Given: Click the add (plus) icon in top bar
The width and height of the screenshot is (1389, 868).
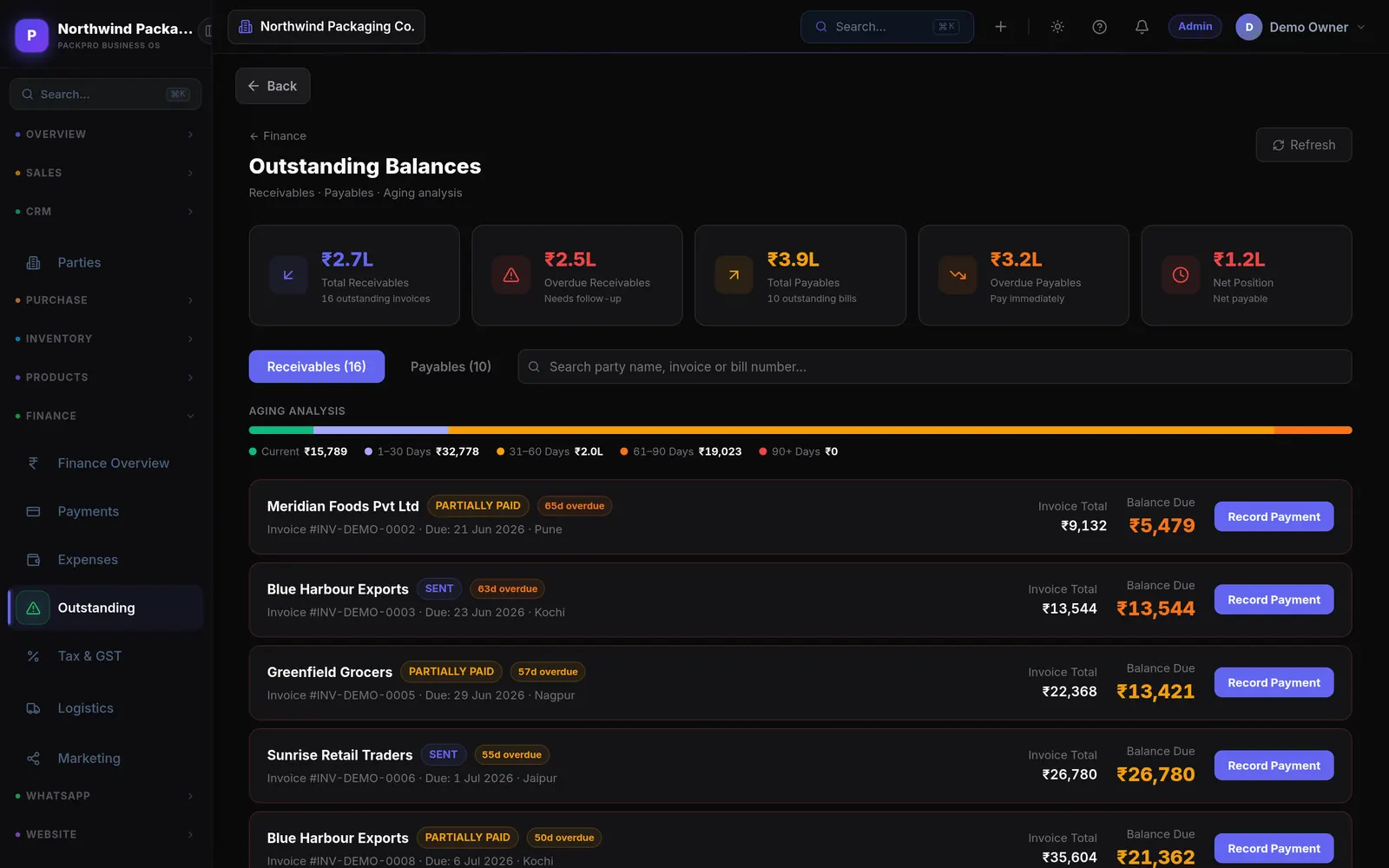Looking at the screenshot, I should 1000,27.
